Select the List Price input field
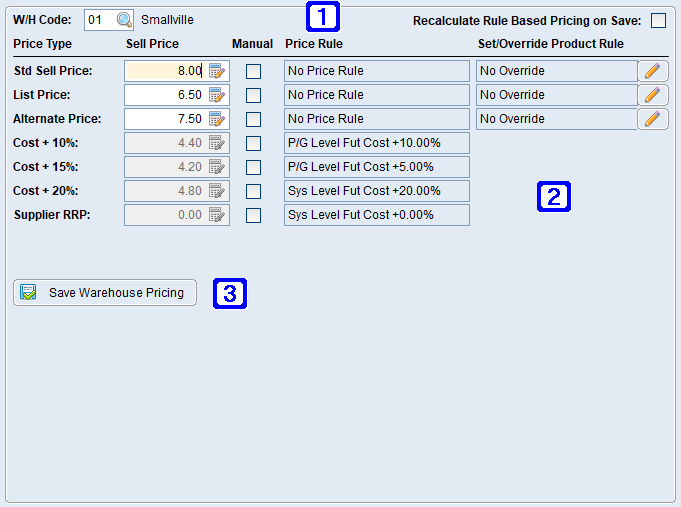 (165, 95)
